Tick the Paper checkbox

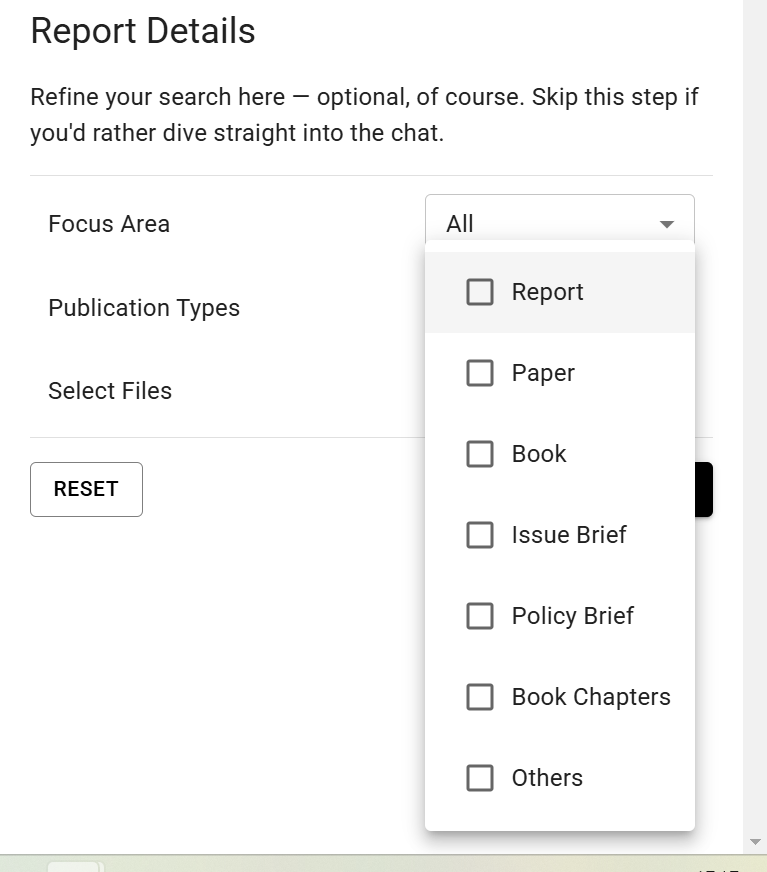pyautogui.click(x=480, y=373)
